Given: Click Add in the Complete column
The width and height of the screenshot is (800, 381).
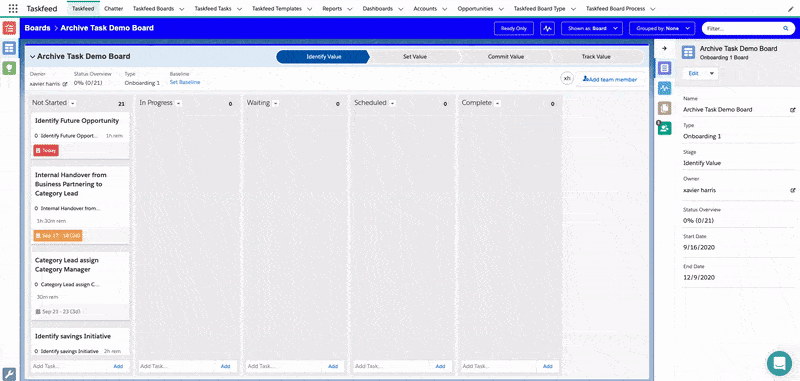Looking at the screenshot, I should [547, 366].
